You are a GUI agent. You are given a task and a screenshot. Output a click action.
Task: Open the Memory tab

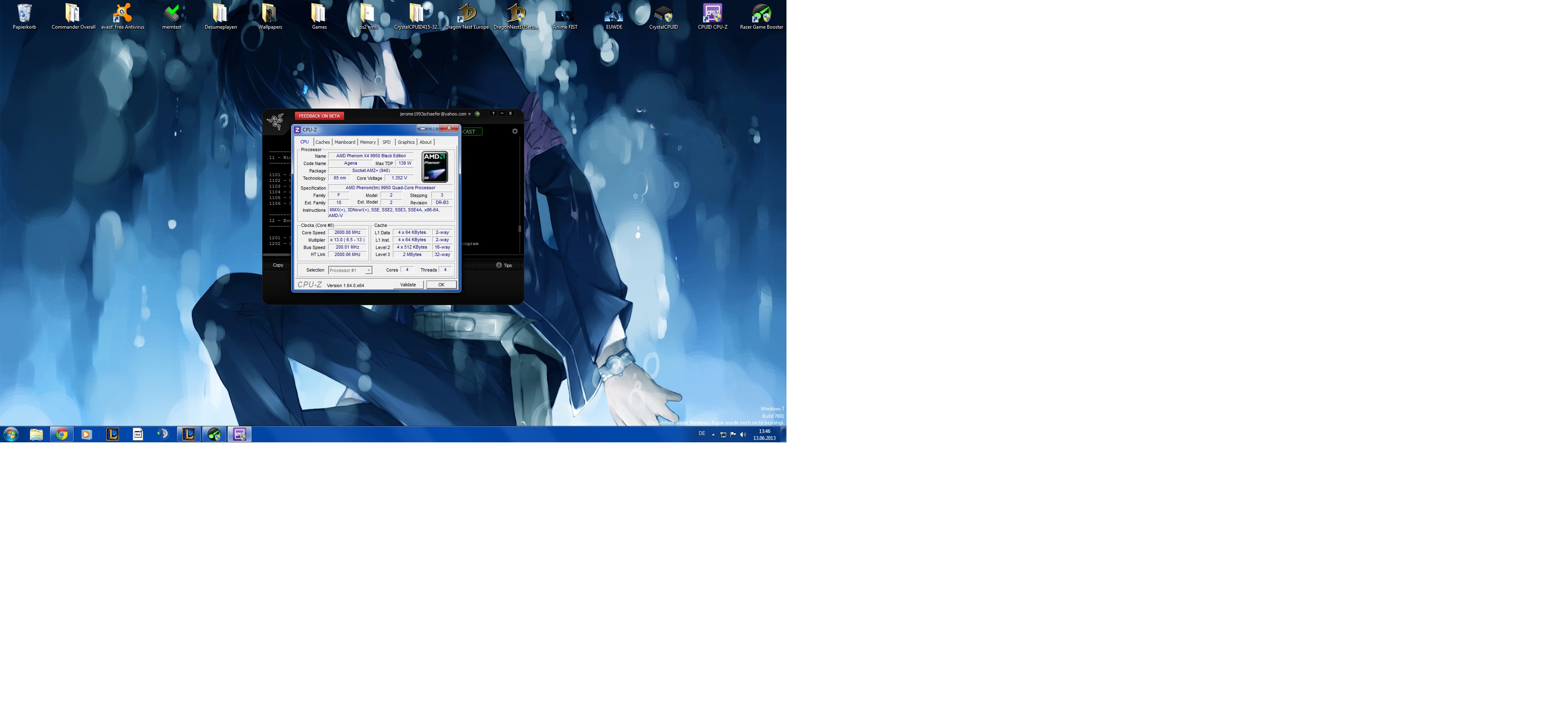coord(368,142)
